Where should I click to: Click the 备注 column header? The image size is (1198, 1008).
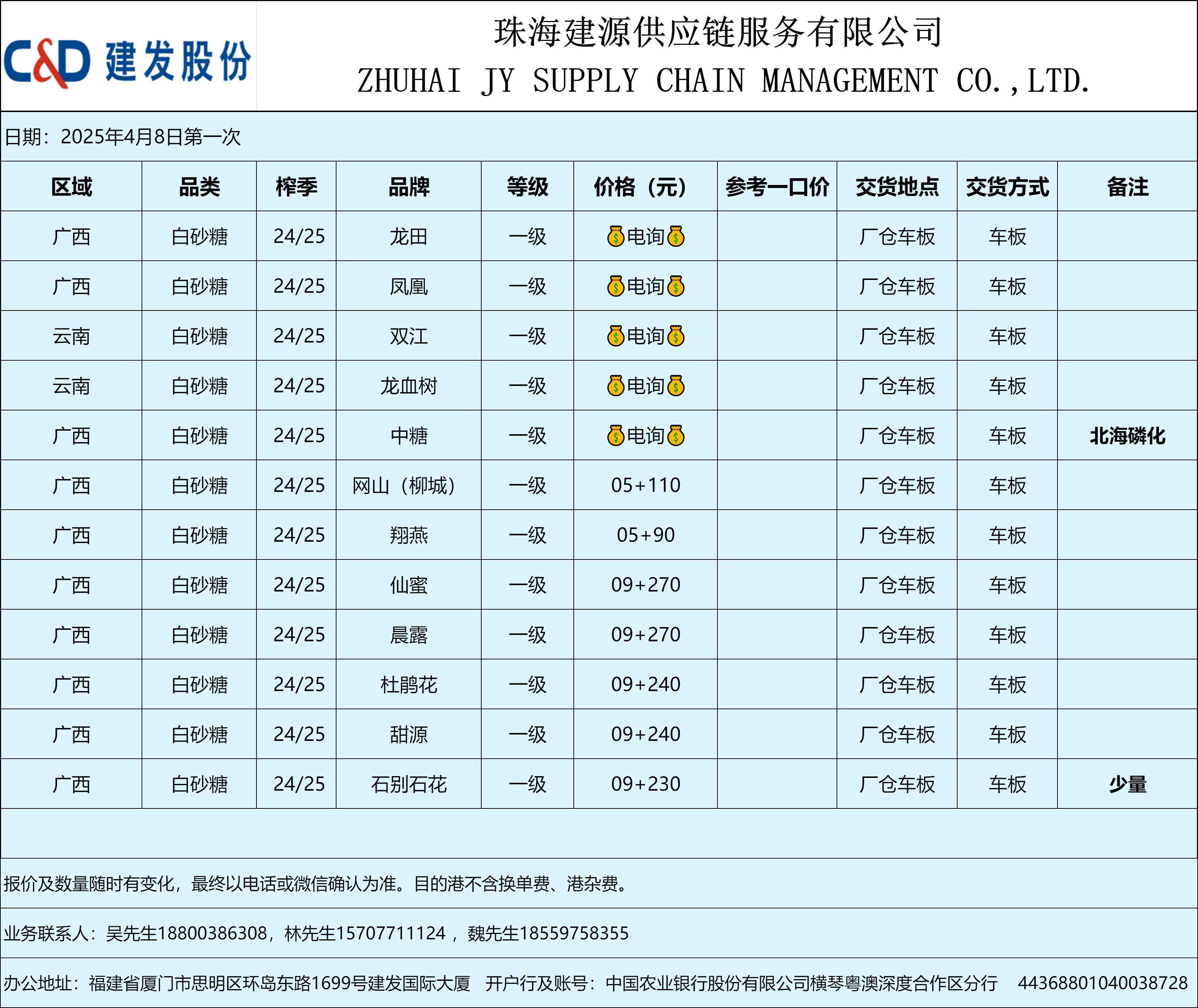click(x=1127, y=187)
